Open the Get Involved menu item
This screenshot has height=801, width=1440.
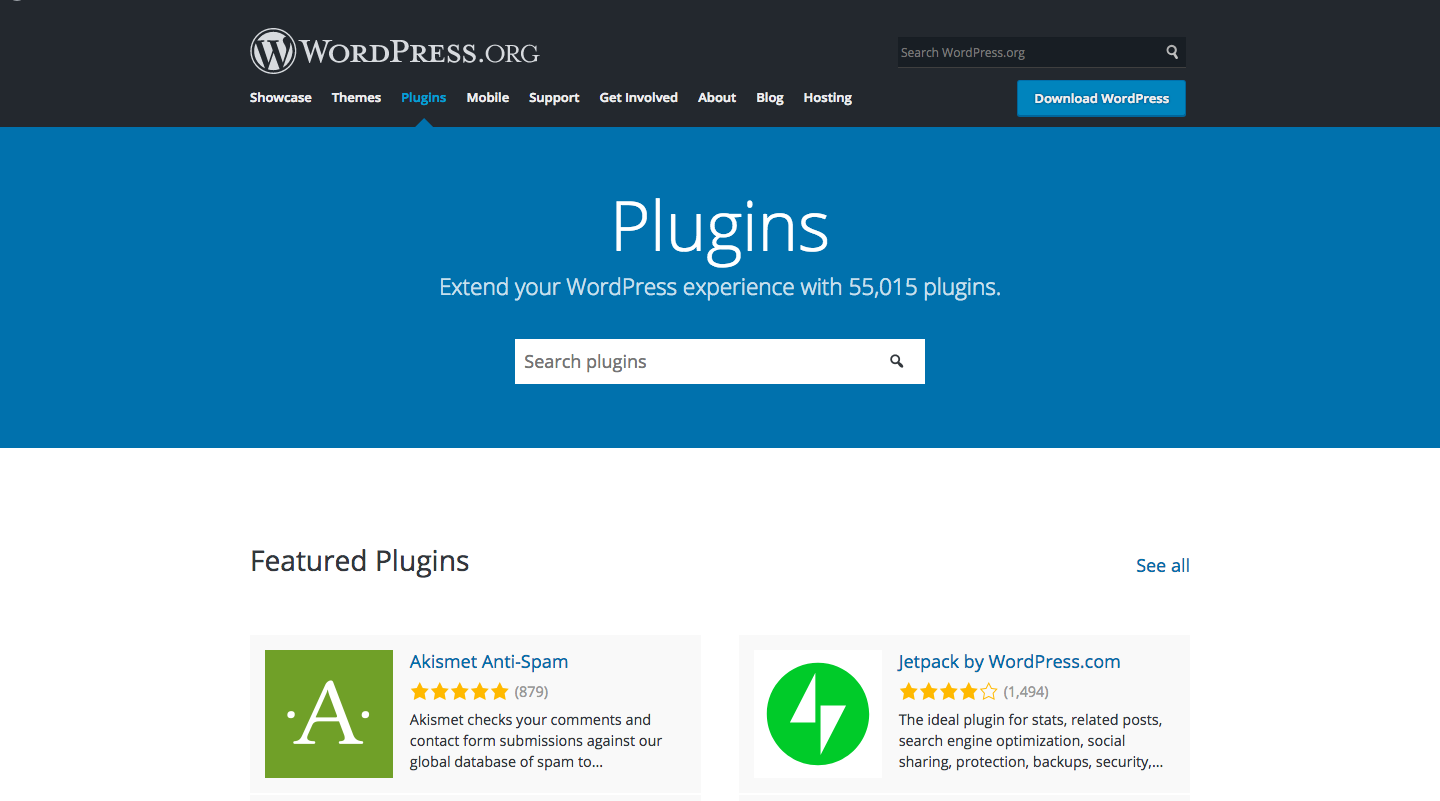639,97
